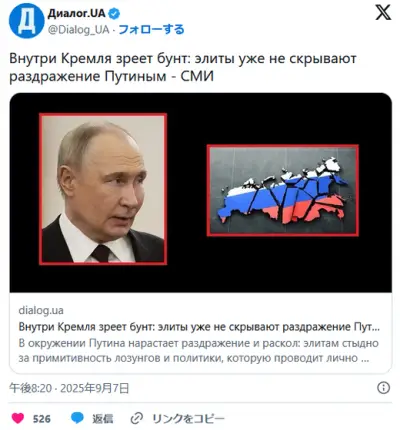The image size is (400, 430).
Task: Click the copy link chain icon
Action: point(137,418)
